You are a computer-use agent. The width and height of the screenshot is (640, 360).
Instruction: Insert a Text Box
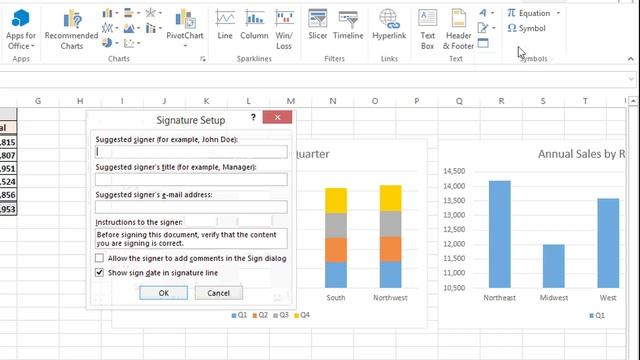point(427,29)
